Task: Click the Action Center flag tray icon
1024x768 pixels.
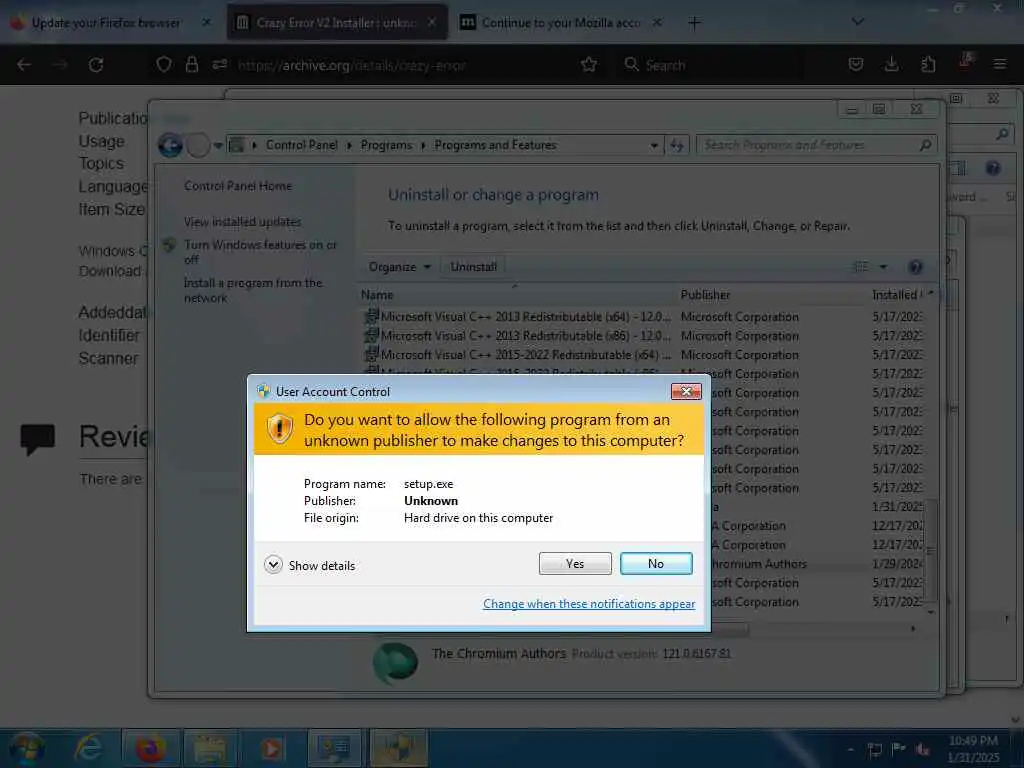Action: tap(899, 748)
